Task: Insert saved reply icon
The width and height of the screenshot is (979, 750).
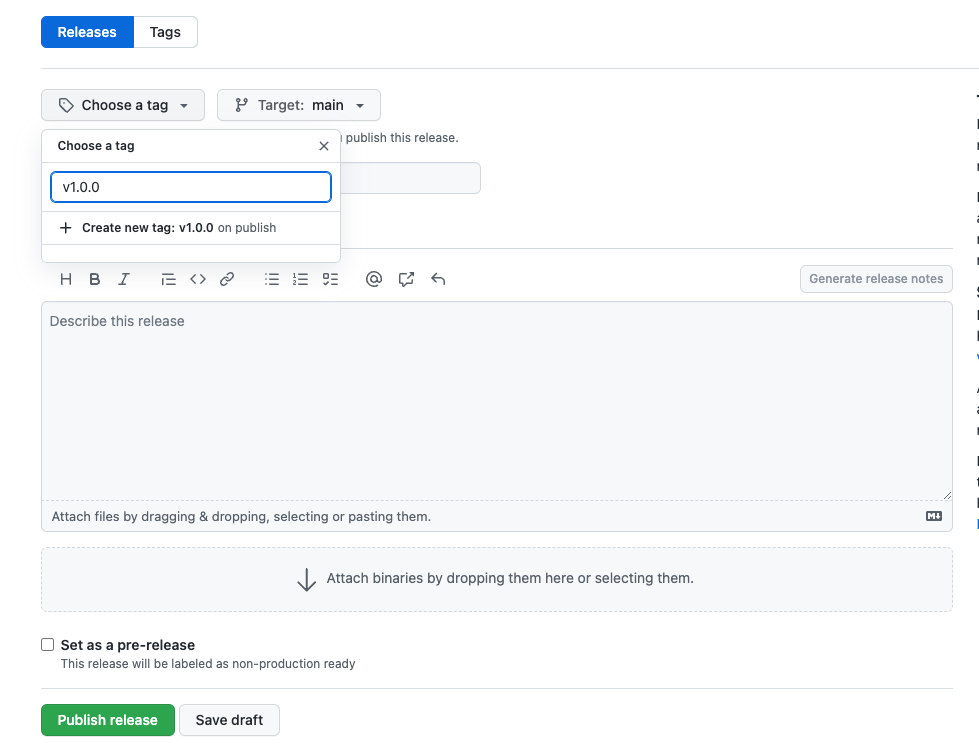Action: [438, 279]
